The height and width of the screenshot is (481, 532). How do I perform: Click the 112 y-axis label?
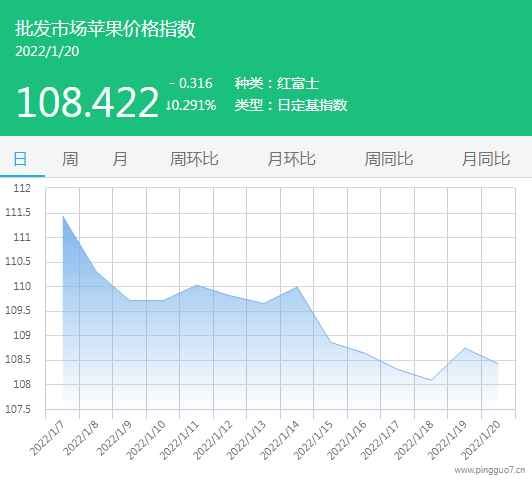tap(22, 188)
